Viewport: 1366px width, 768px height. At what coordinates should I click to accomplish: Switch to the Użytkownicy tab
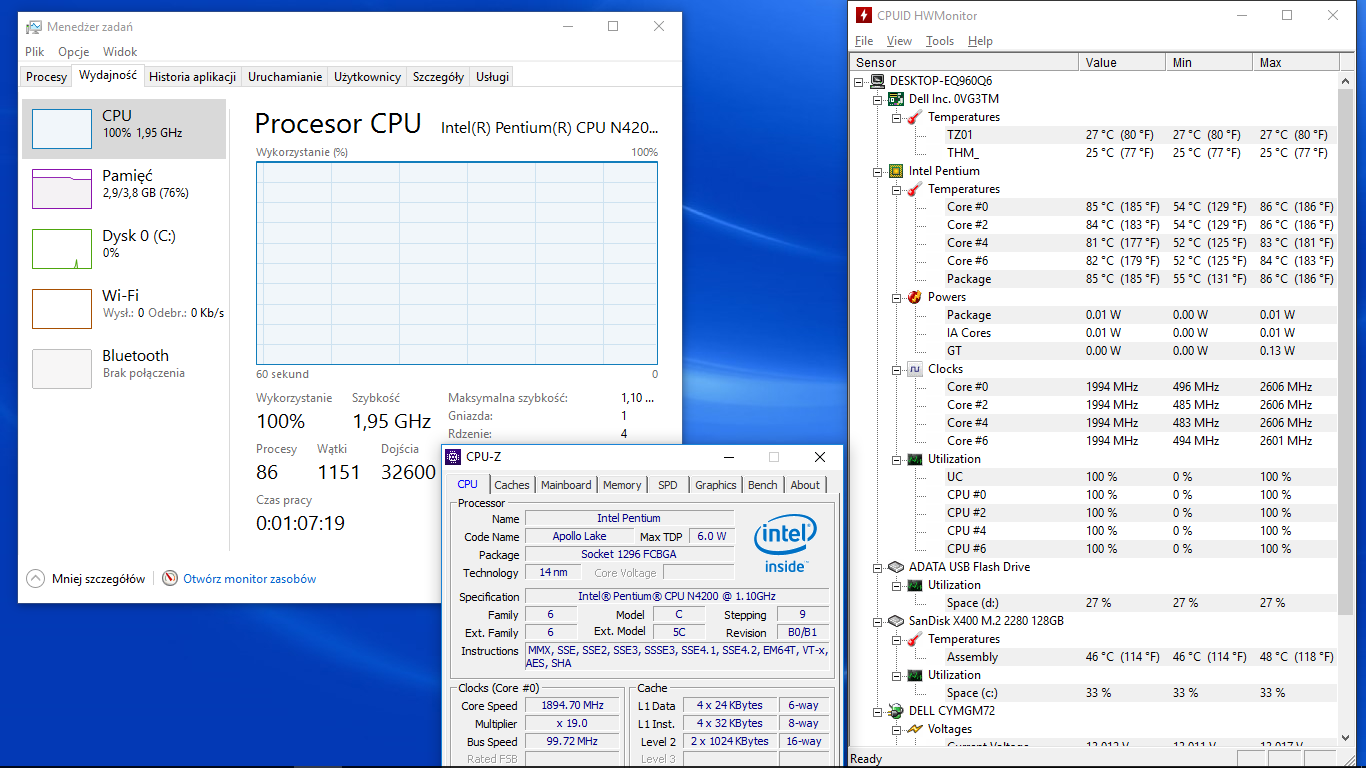pyautogui.click(x=368, y=77)
